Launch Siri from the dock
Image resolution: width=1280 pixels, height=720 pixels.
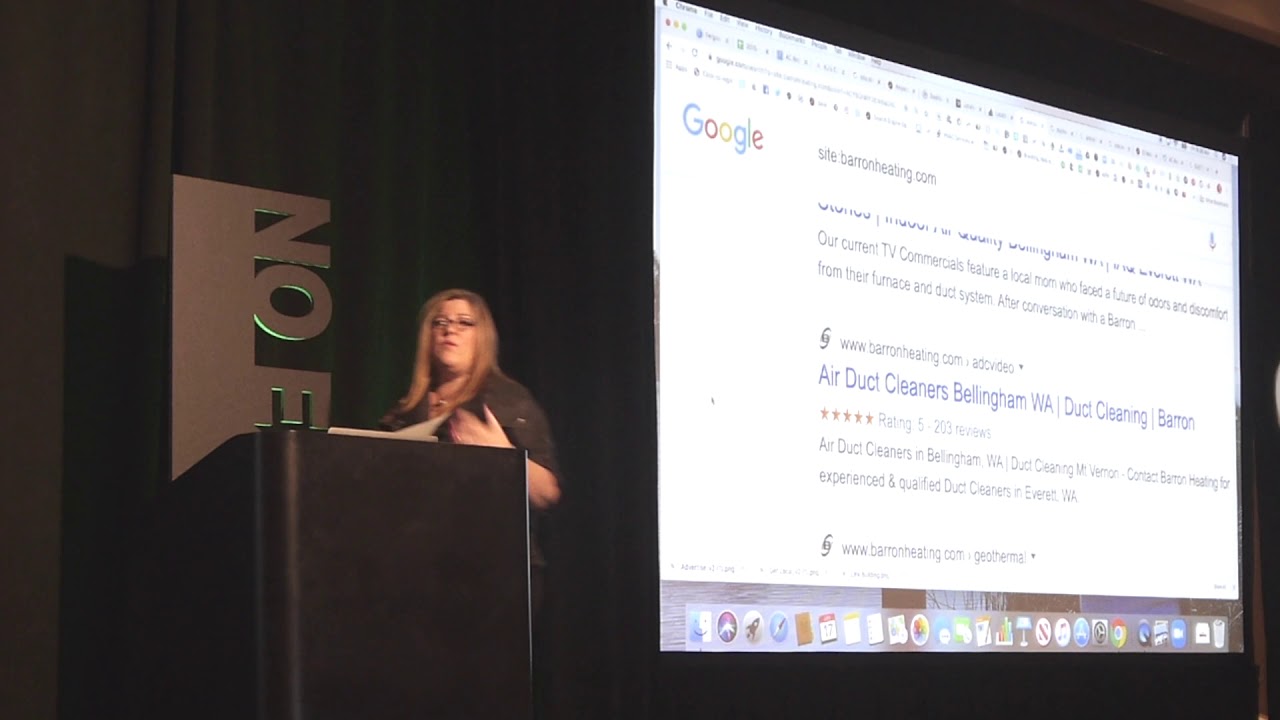tap(727, 629)
